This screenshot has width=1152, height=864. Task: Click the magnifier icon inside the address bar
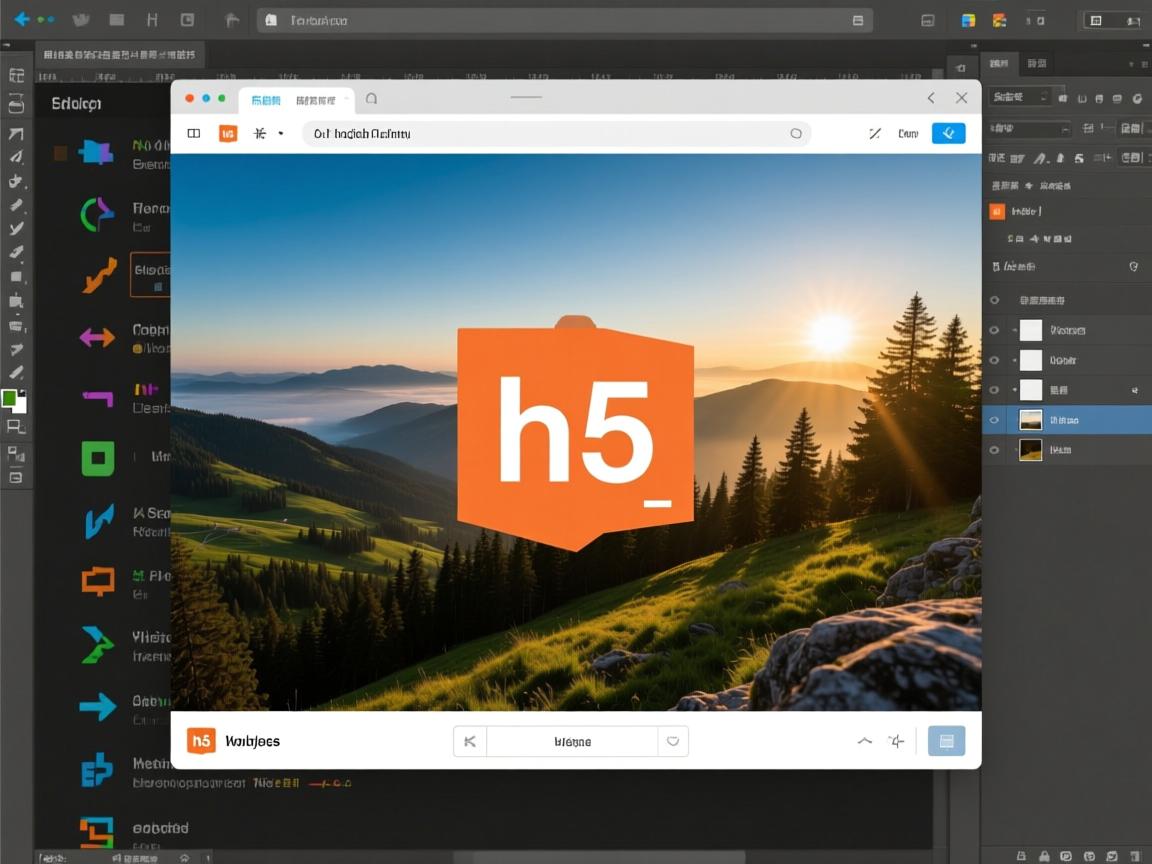click(797, 133)
